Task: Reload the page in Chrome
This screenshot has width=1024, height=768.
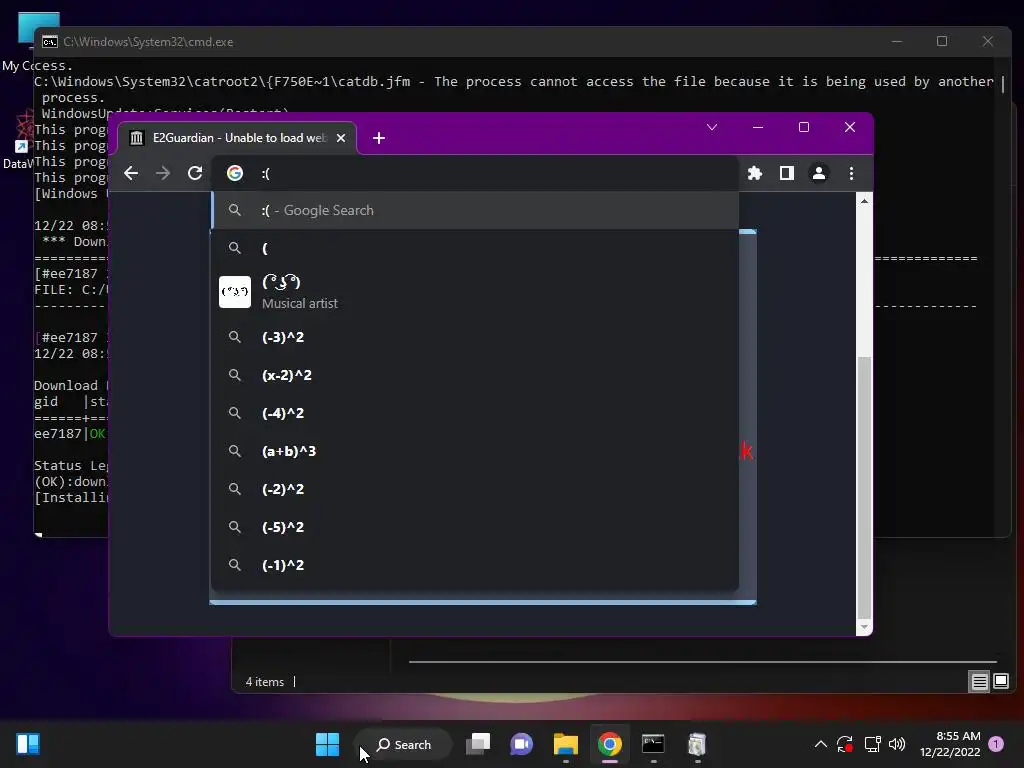Action: pos(195,173)
